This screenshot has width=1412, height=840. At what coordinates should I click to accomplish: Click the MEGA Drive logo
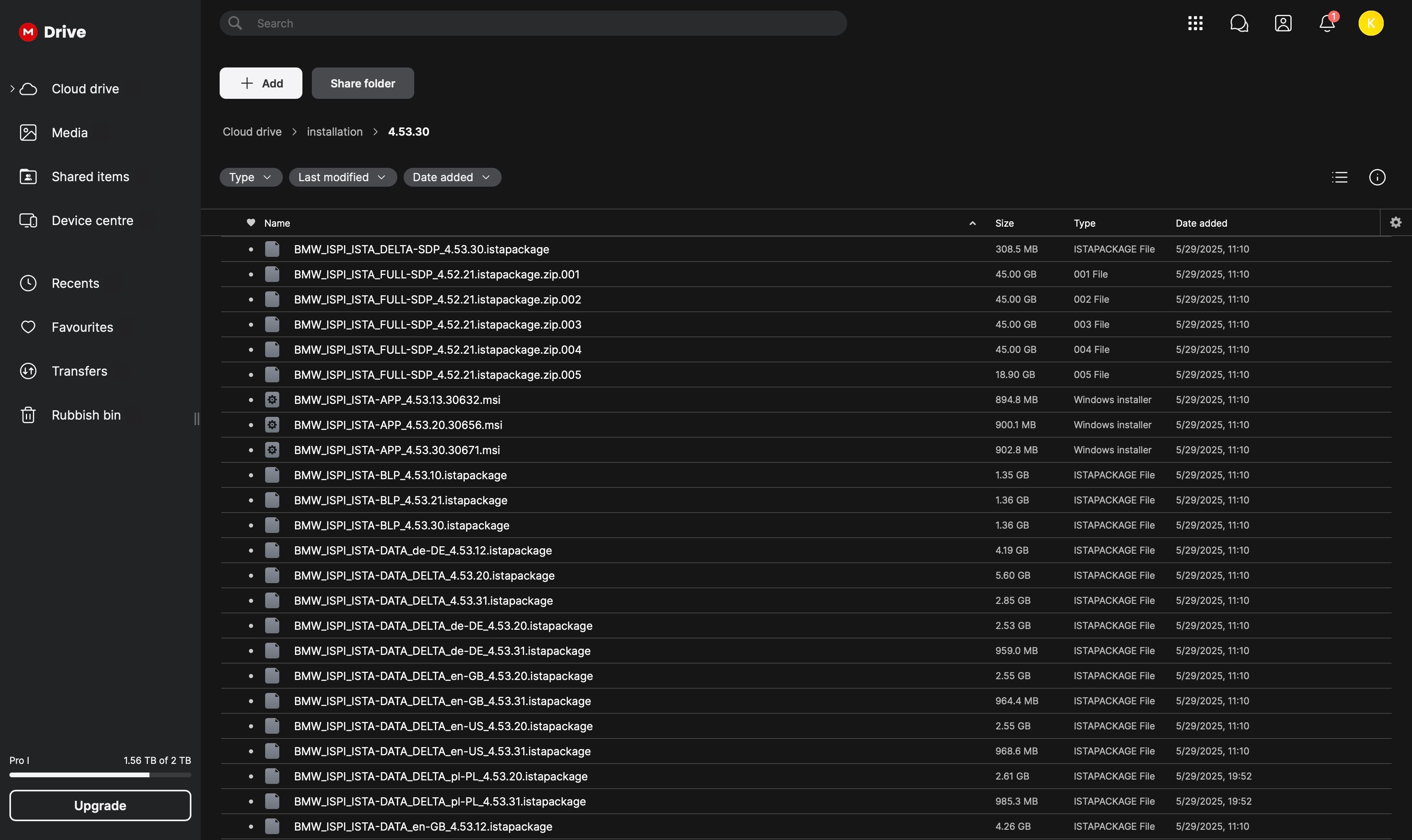pyautogui.click(x=52, y=32)
